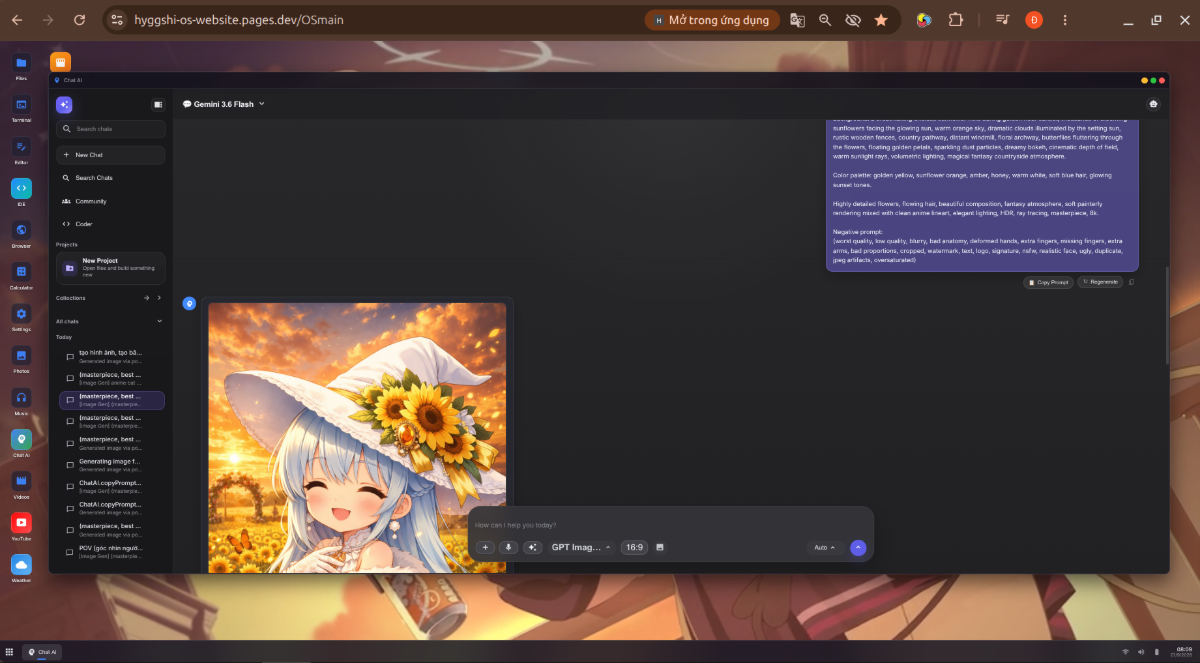This screenshot has height=663, width=1200.
Task: Launch Browser from the dock
Action: click(x=21, y=230)
